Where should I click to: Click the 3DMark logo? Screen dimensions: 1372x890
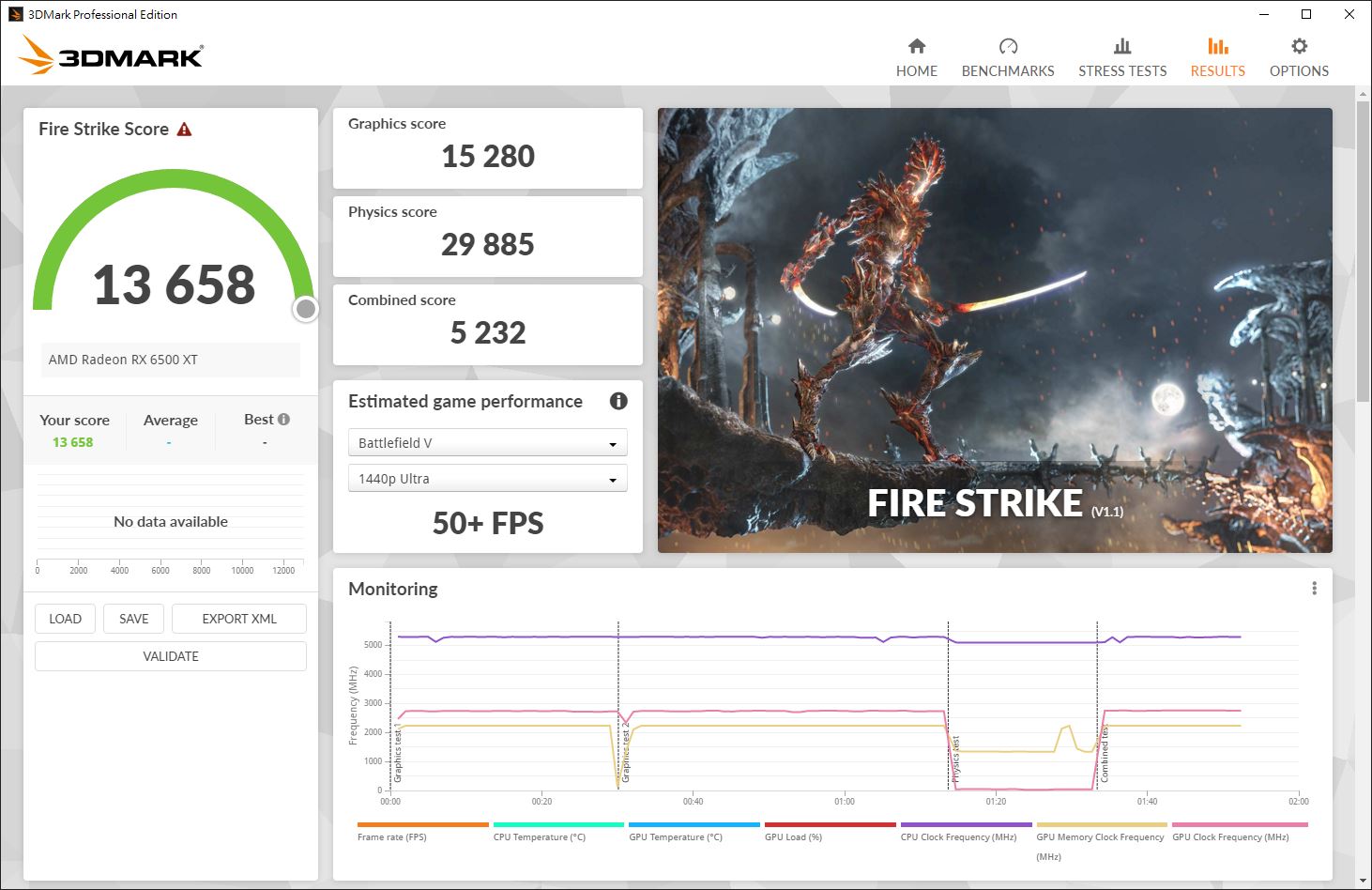(x=112, y=55)
